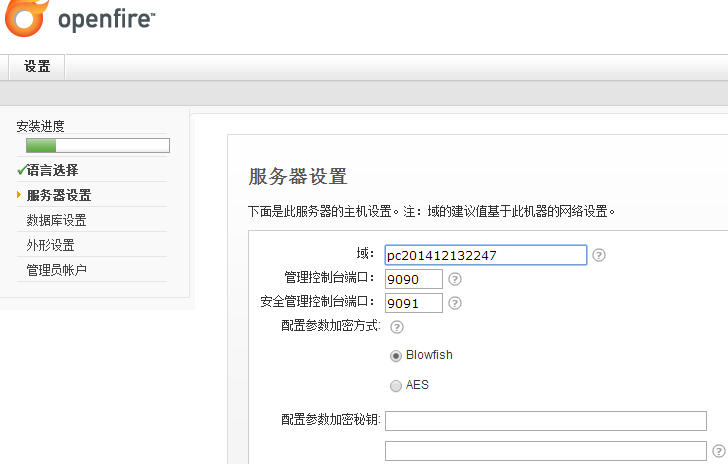Click the openfire wordmark text
The image size is (728, 464).
coord(106,20)
